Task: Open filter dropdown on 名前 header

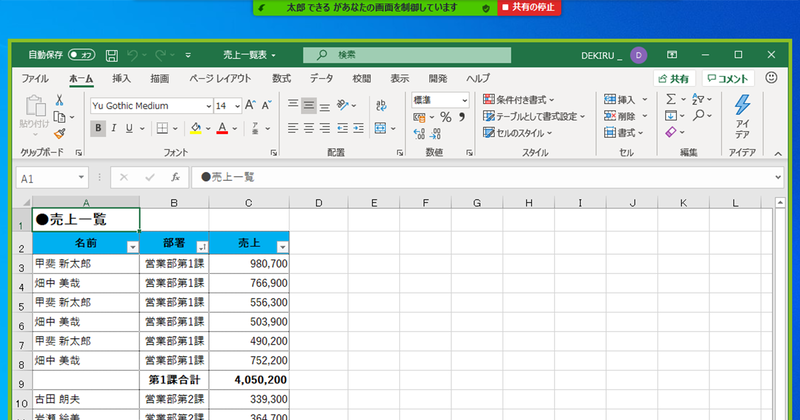Action: (132, 247)
